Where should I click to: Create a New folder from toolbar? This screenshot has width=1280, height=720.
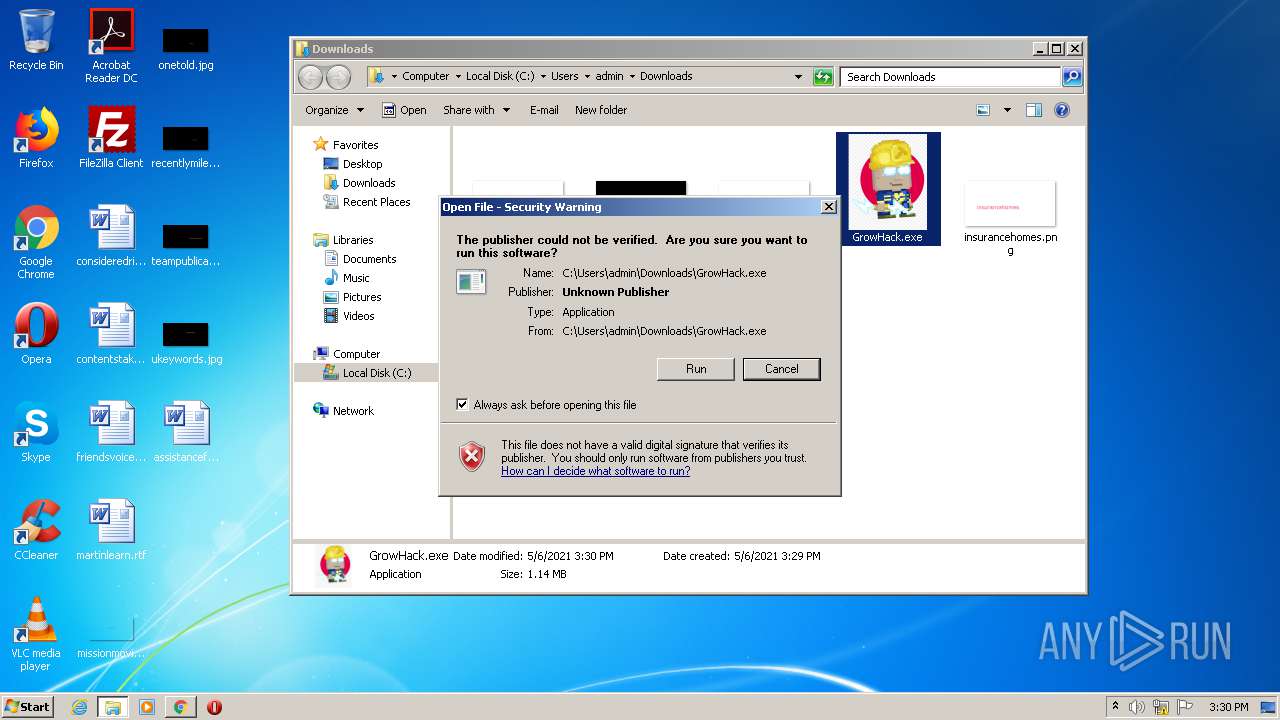coord(601,110)
